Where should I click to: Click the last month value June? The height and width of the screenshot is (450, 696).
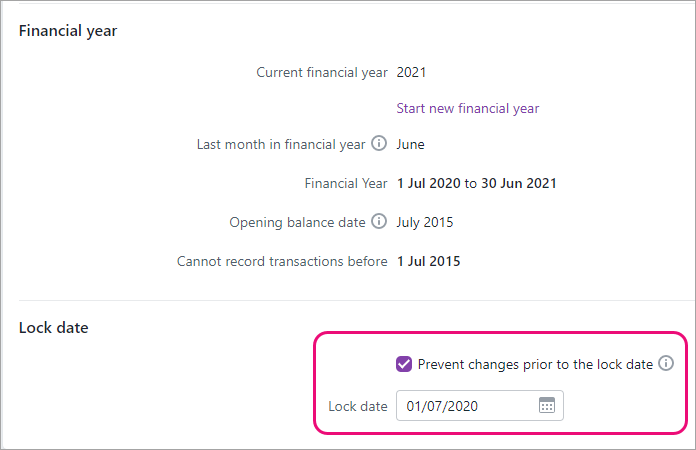pos(410,144)
